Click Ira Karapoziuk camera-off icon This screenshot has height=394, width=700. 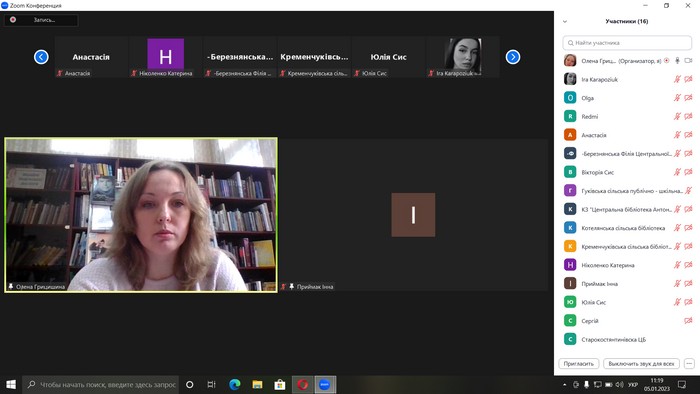(x=688, y=79)
